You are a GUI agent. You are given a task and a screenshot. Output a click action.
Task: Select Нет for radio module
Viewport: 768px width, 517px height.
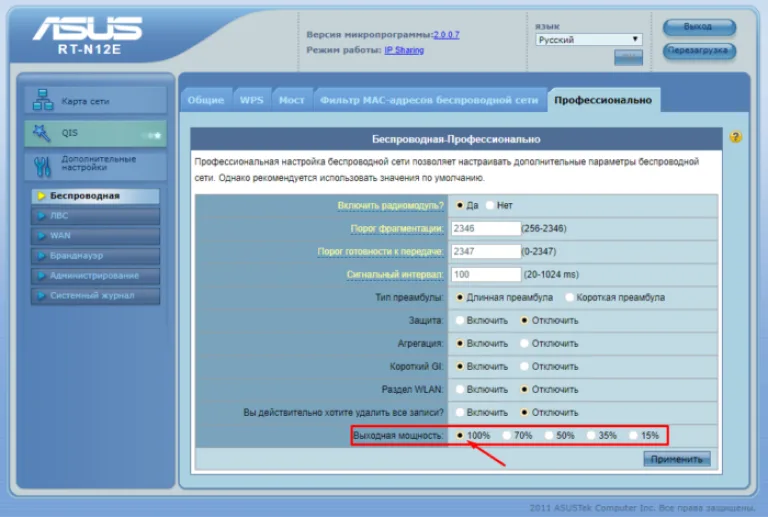[x=490, y=206]
